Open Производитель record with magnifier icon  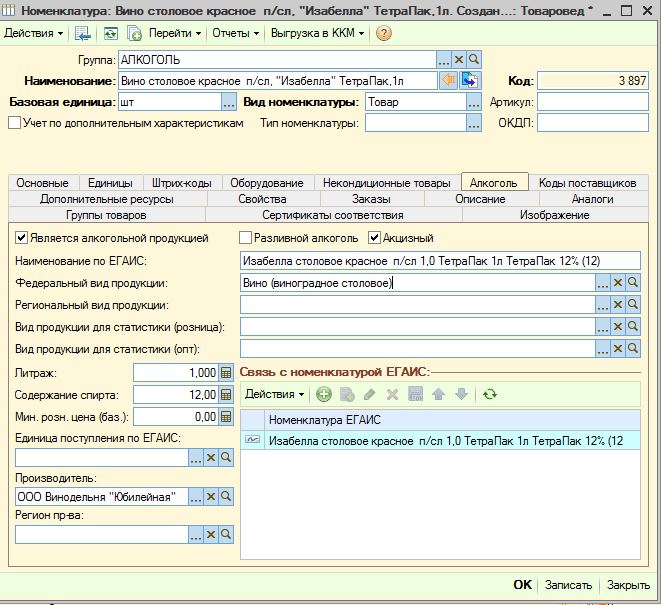(226, 497)
